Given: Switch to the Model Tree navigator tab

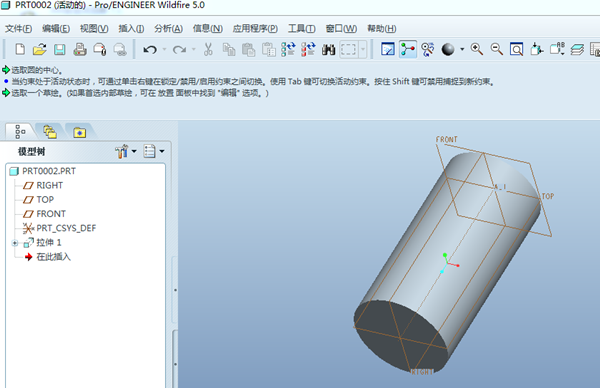Looking at the screenshot, I should pos(20,132).
